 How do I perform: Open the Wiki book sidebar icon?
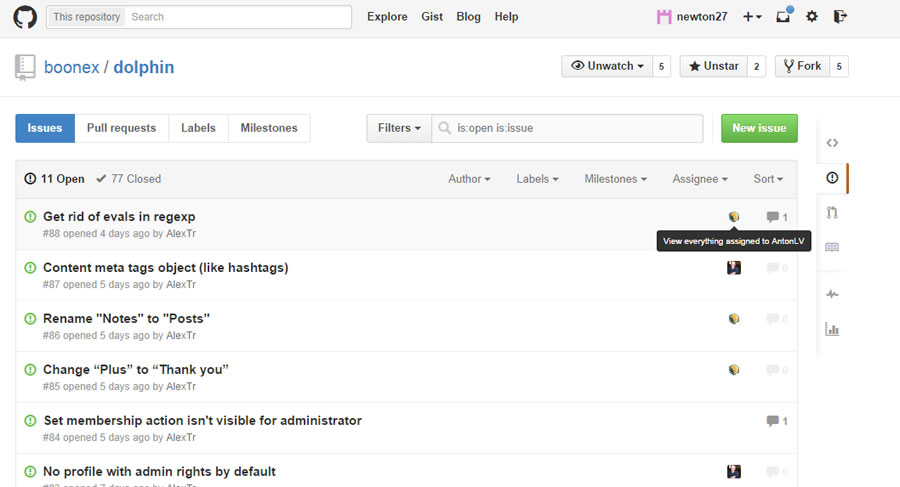[x=832, y=247]
